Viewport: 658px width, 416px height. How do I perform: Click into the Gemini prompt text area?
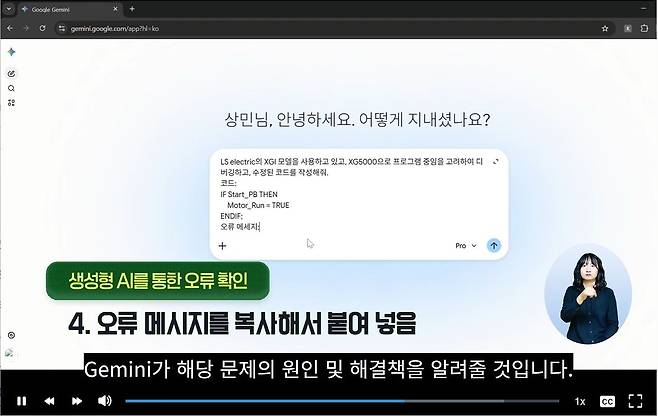click(352, 194)
